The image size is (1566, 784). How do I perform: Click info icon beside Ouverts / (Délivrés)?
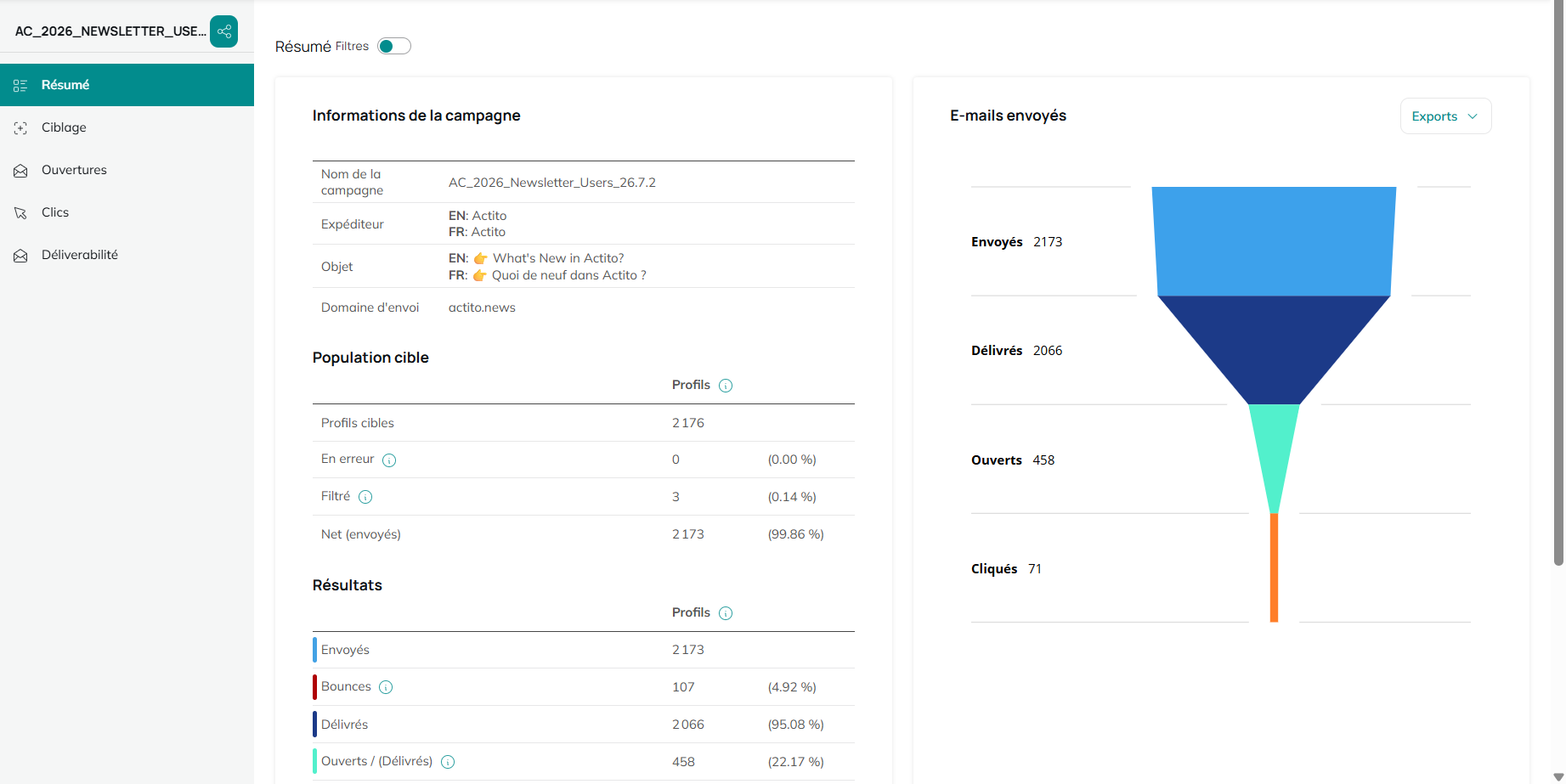pyautogui.click(x=448, y=762)
